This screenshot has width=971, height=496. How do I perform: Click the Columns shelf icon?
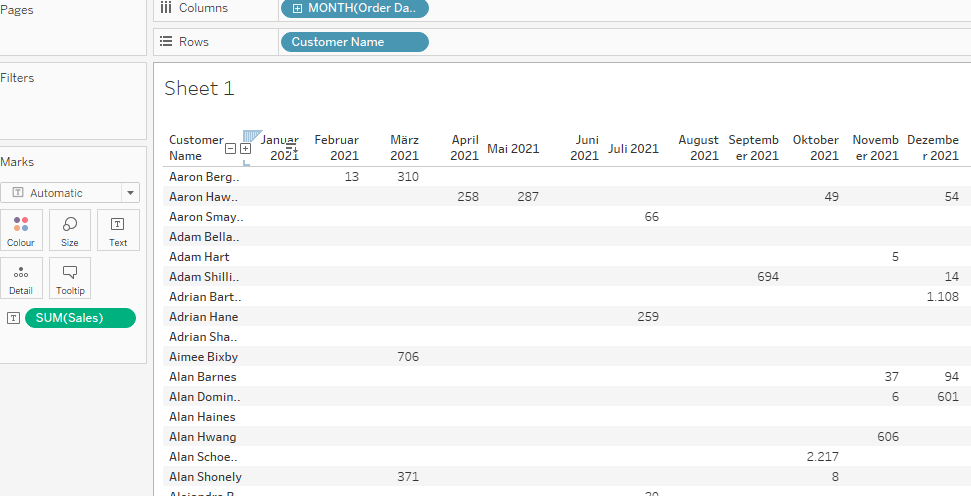coord(166,8)
